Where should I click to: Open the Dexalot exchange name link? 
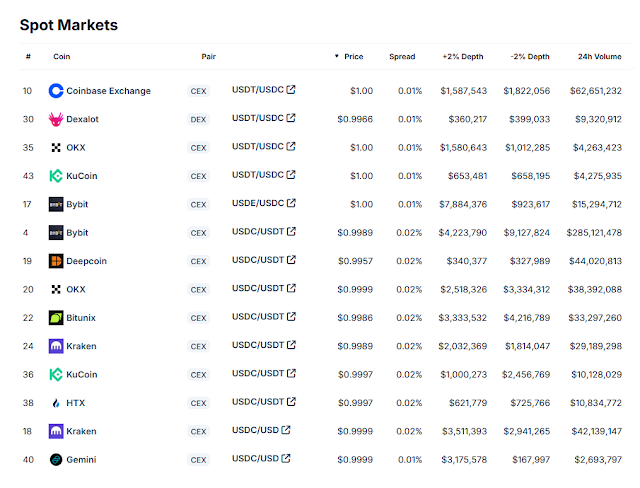(x=82, y=119)
